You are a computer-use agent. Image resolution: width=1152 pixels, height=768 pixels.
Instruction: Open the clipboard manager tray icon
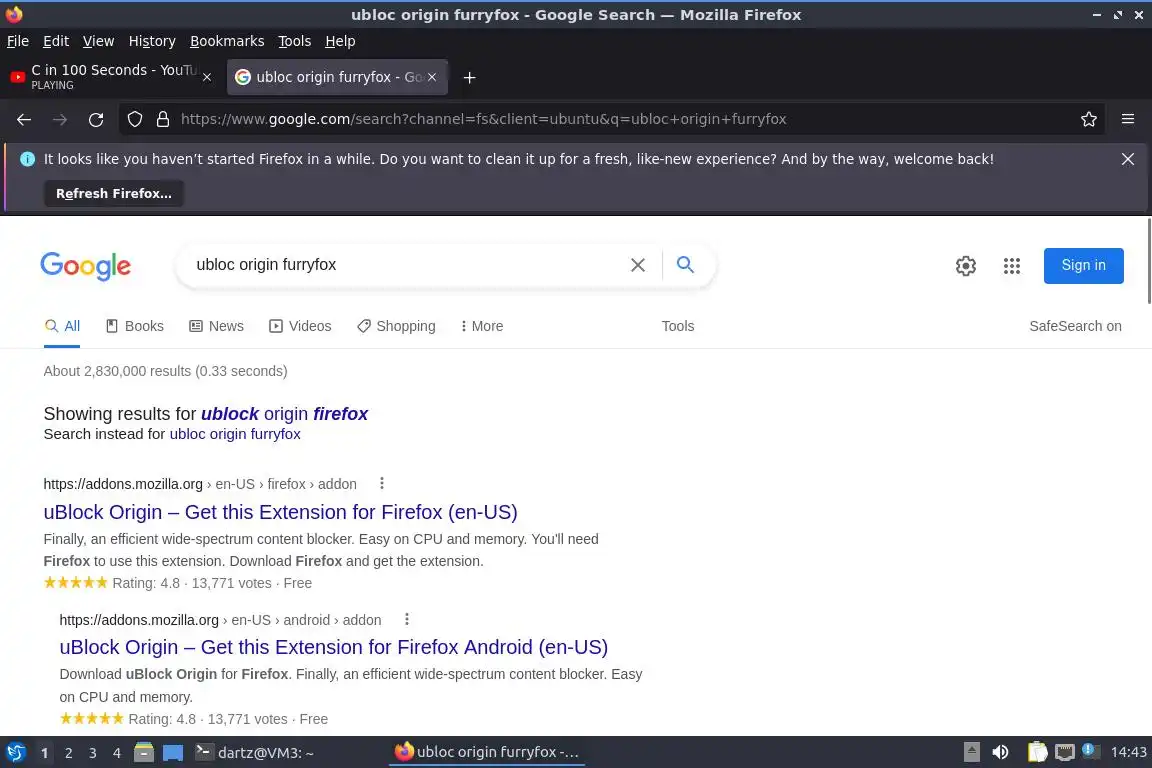point(1037,752)
